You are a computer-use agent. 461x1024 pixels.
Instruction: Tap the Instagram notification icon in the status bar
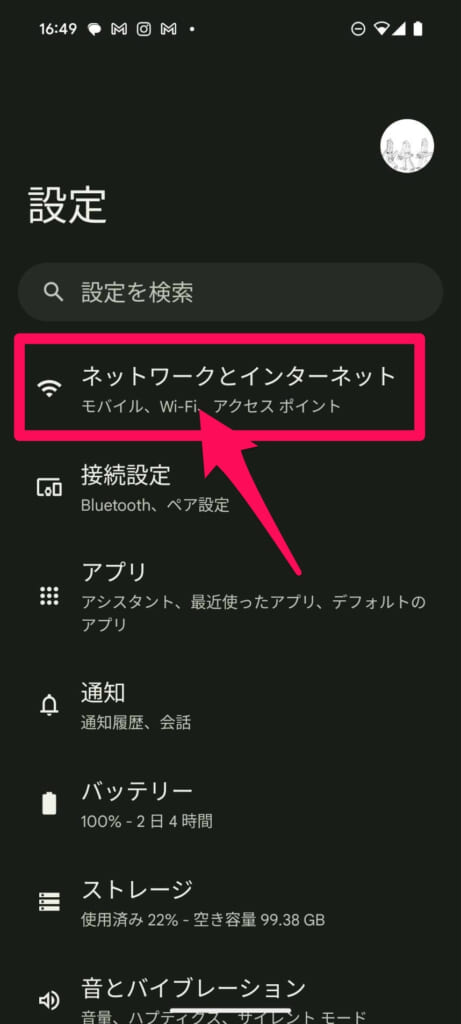coord(143,29)
